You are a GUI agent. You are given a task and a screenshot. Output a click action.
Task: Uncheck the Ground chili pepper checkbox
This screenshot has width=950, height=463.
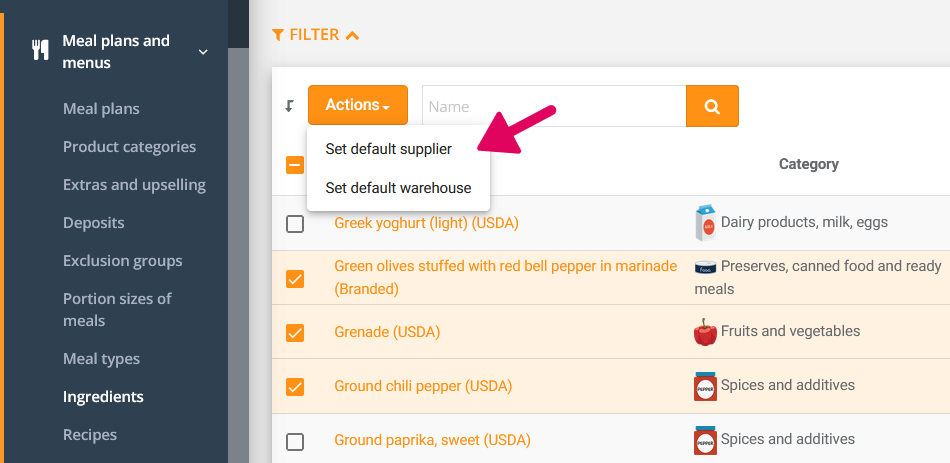[x=295, y=386]
